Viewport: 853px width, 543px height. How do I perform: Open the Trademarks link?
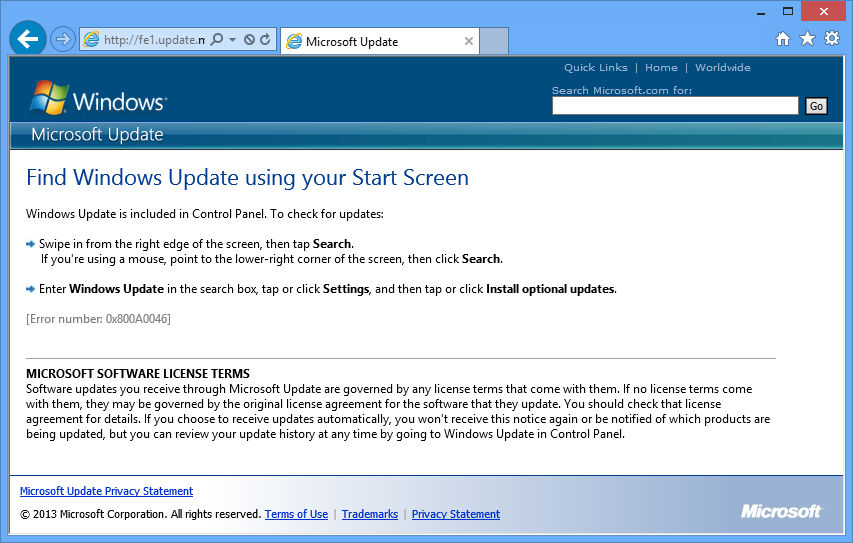(x=370, y=514)
